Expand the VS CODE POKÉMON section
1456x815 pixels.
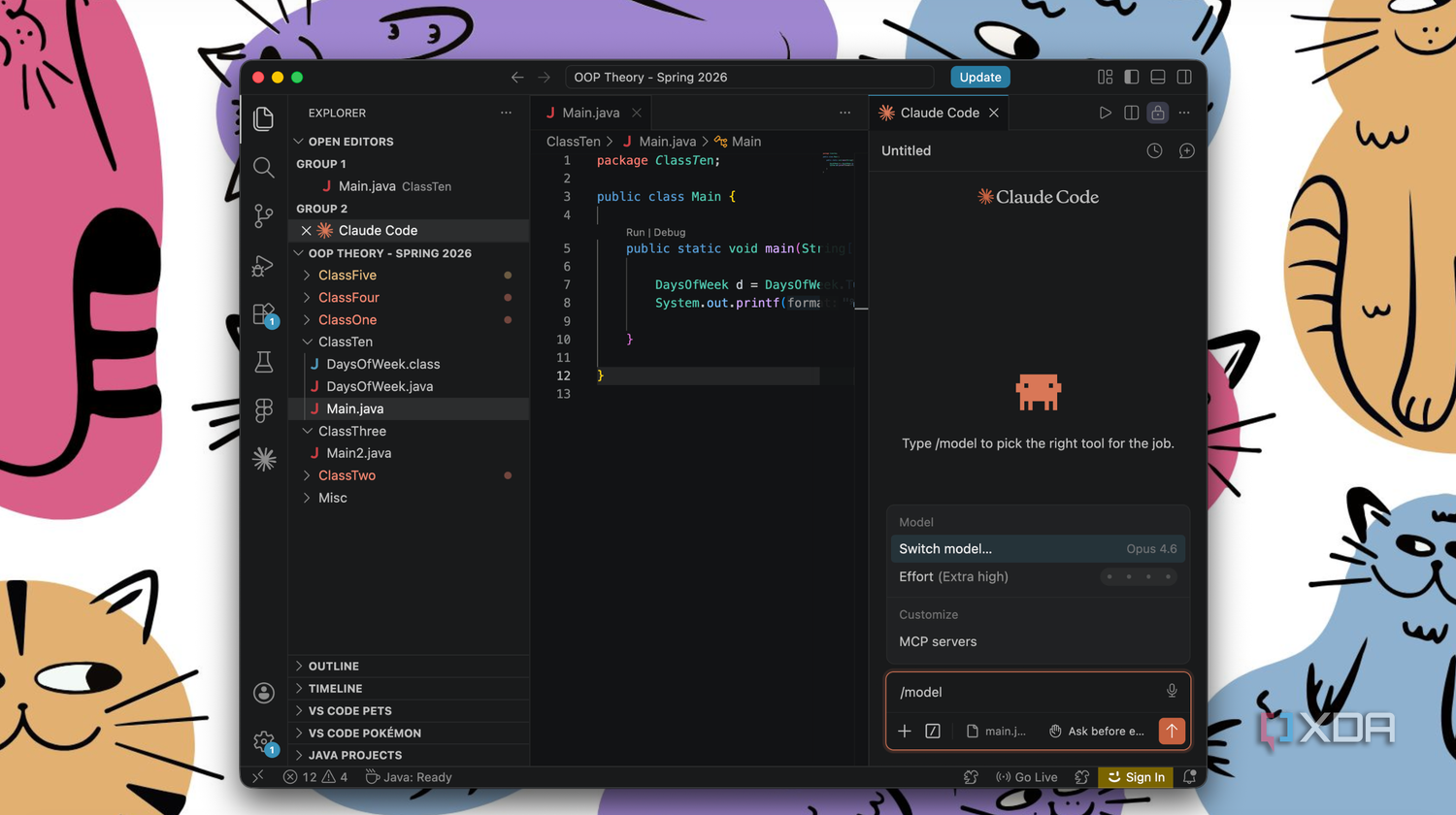[409, 733]
